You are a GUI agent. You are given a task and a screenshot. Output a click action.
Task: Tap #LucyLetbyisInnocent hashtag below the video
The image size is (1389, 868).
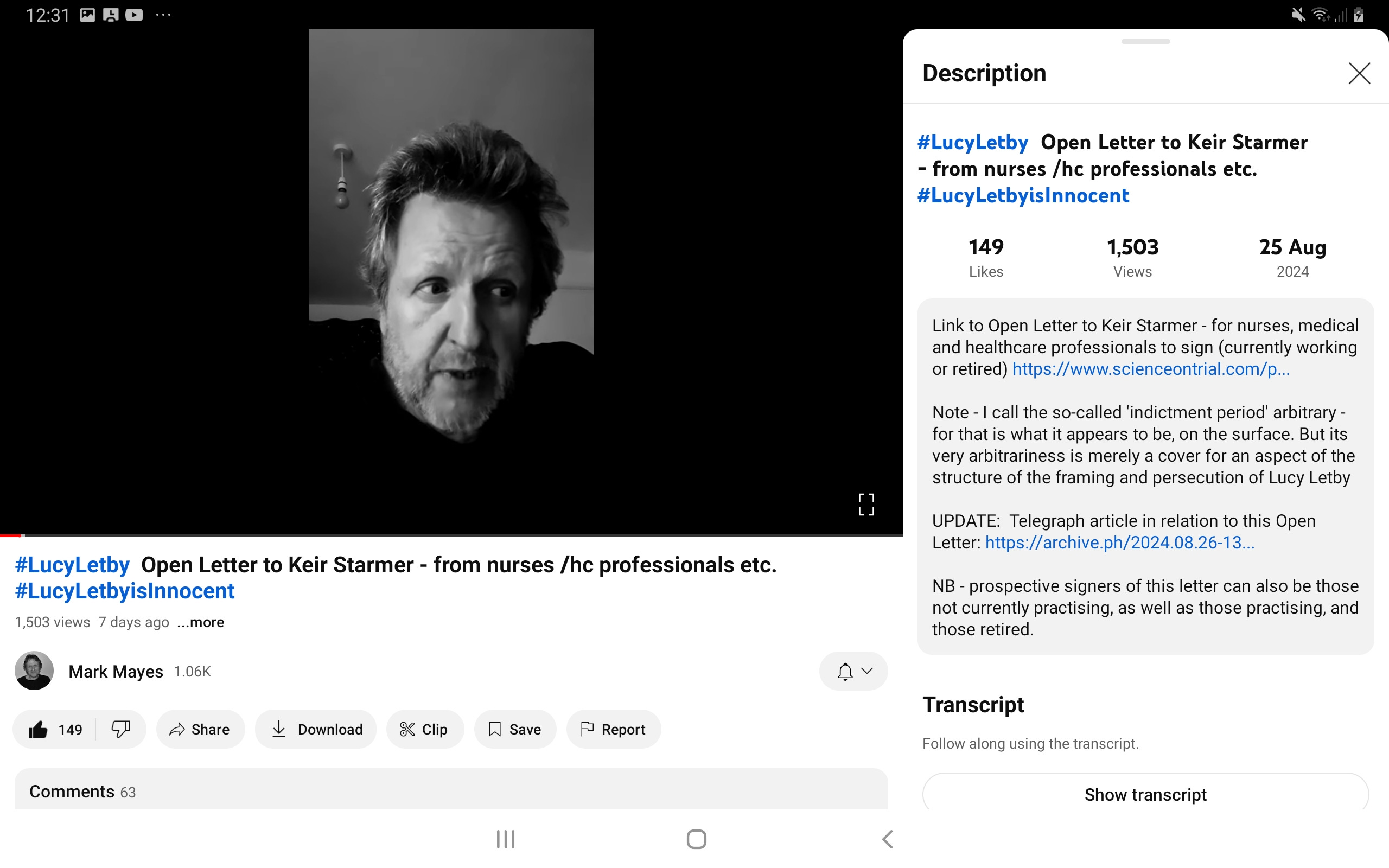pos(125,591)
